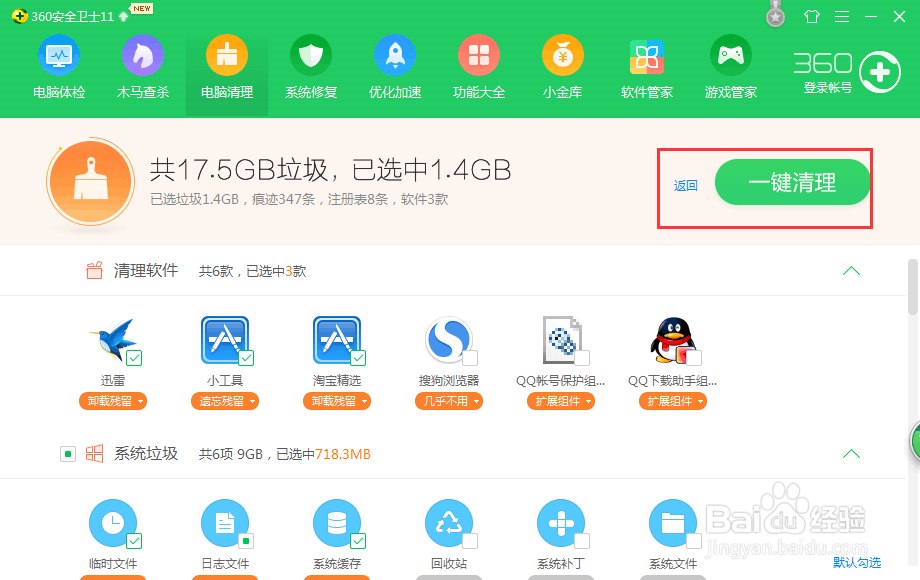Open the 优化加速 rocket icon

395,56
